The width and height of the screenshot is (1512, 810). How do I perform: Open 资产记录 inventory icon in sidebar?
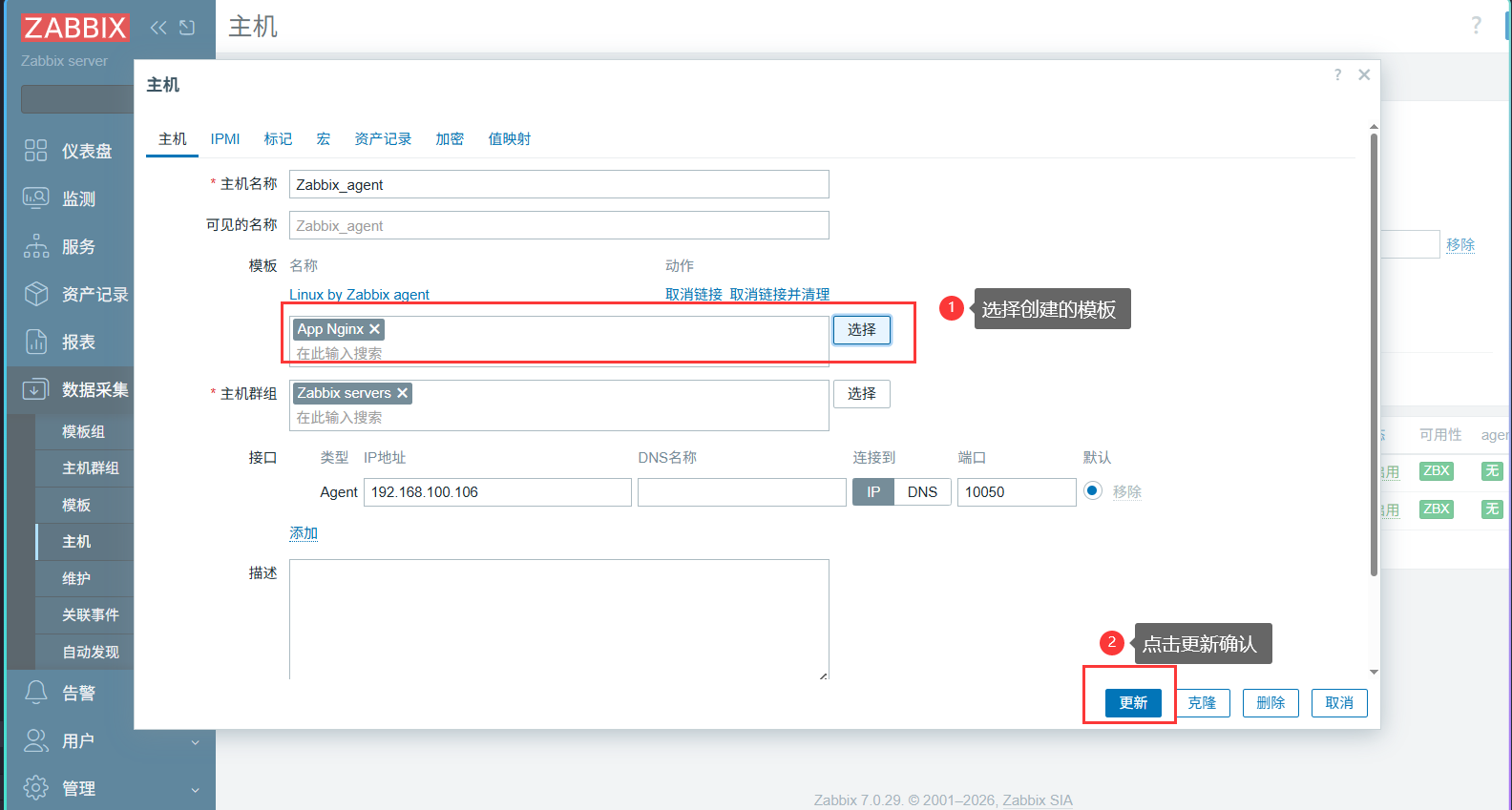pyautogui.click(x=36, y=294)
